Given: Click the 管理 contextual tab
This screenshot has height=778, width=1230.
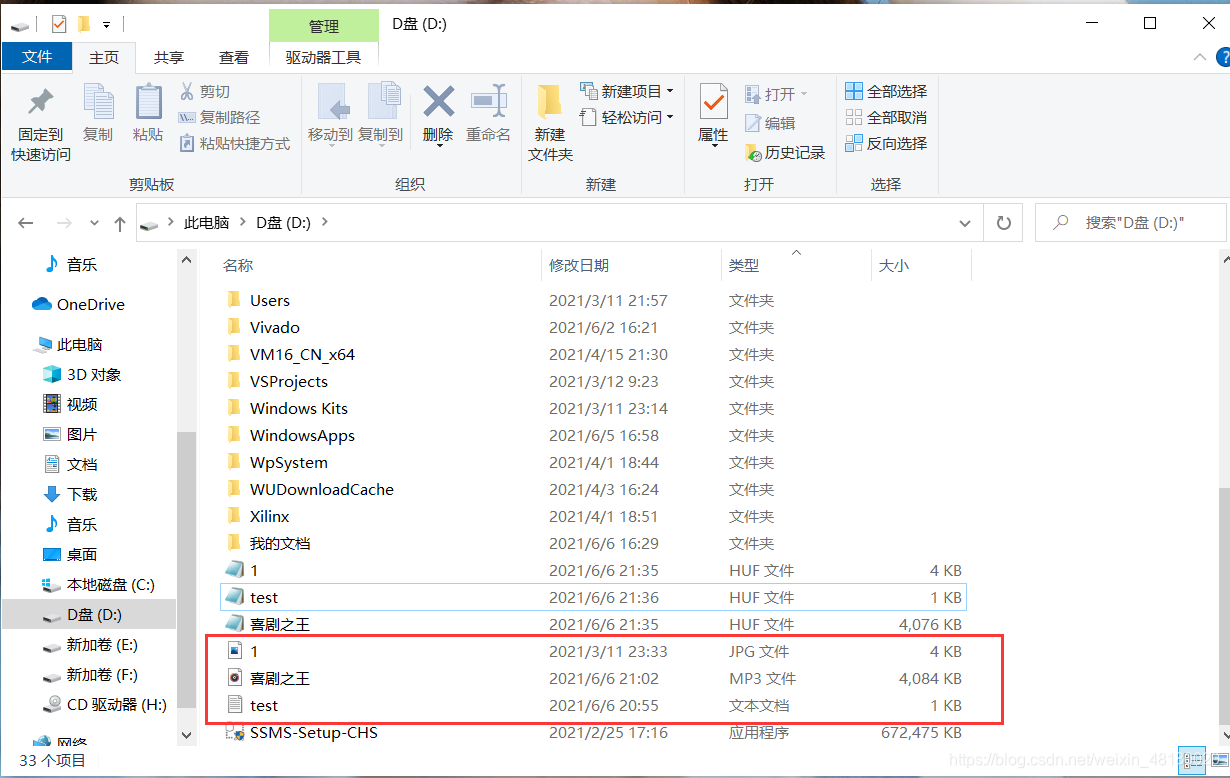Looking at the screenshot, I should [x=324, y=26].
